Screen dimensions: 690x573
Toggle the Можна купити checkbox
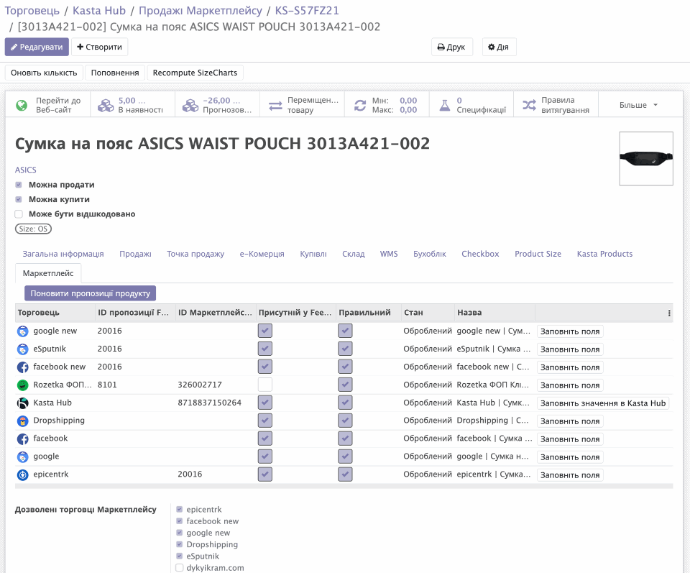(x=18, y=199)
